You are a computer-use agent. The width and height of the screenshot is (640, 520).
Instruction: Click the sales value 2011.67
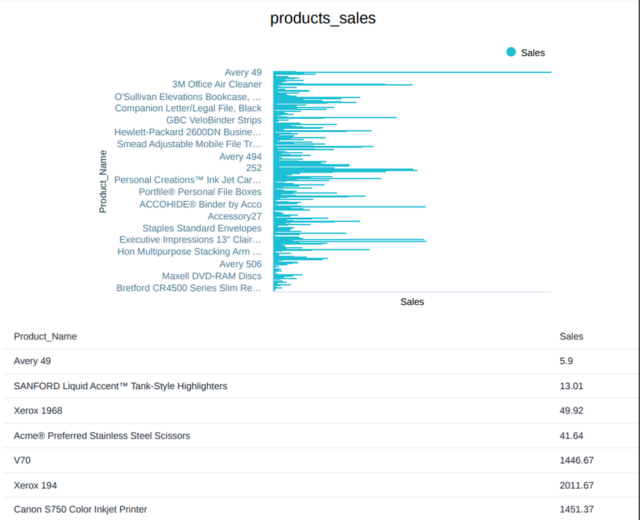coord(576,486)
